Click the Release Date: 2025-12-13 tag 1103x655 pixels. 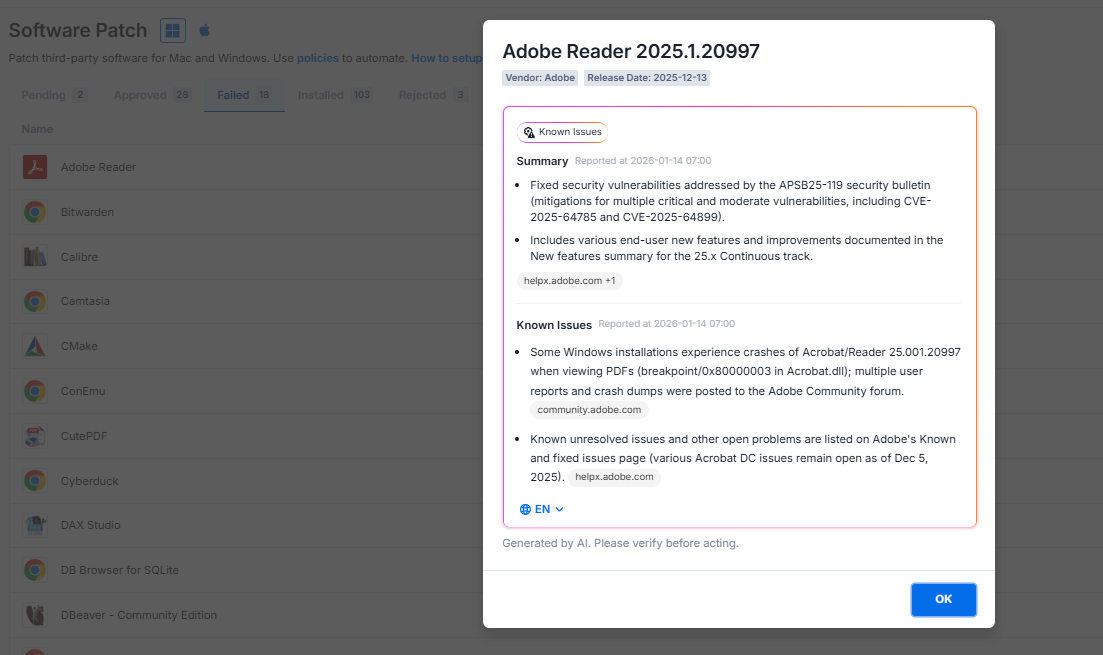pos(647,78)
